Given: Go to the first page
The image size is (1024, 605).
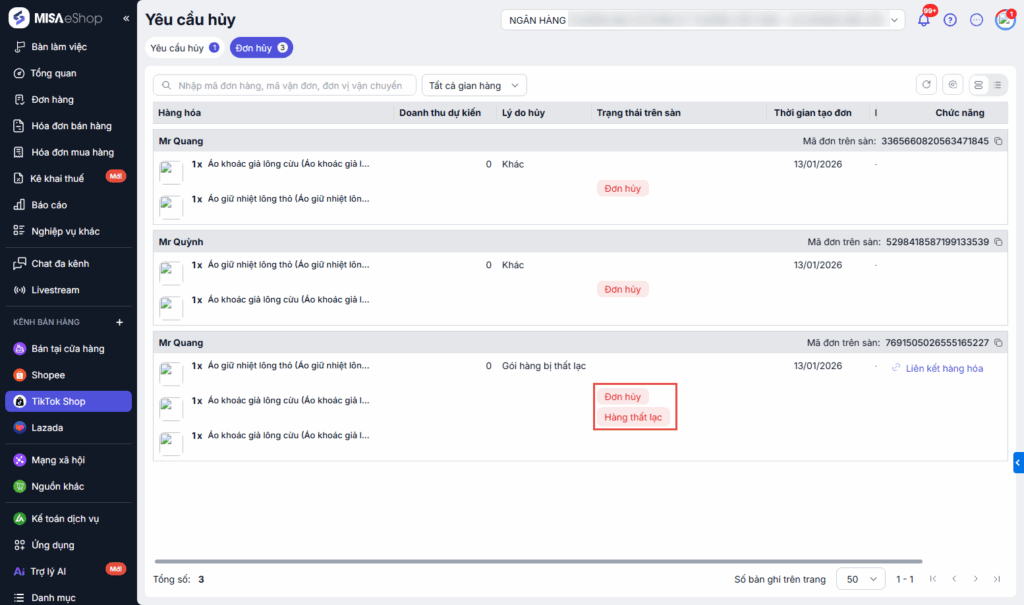Looking at the screenshot, I should [933, 579].
